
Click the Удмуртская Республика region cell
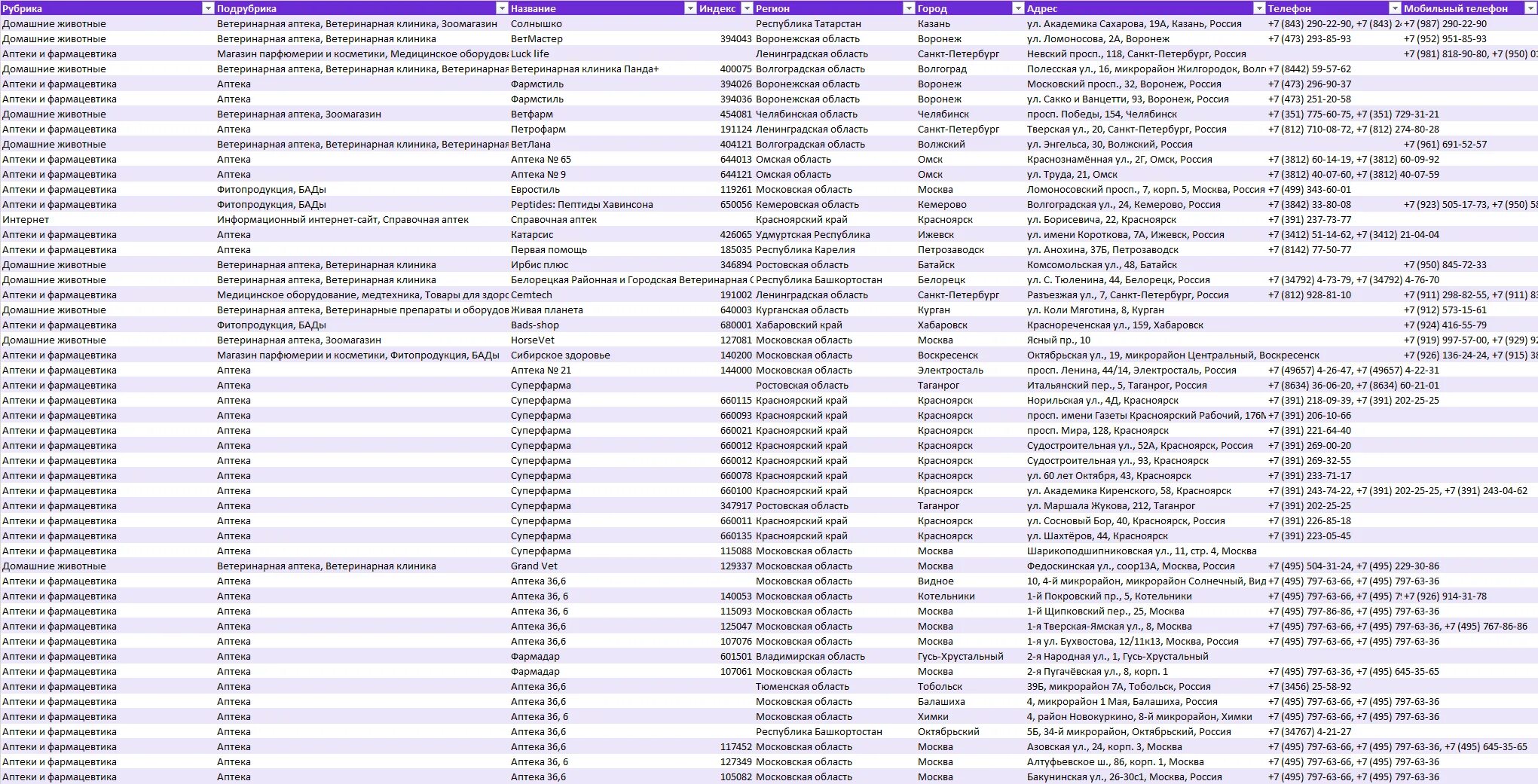[834, 234]
